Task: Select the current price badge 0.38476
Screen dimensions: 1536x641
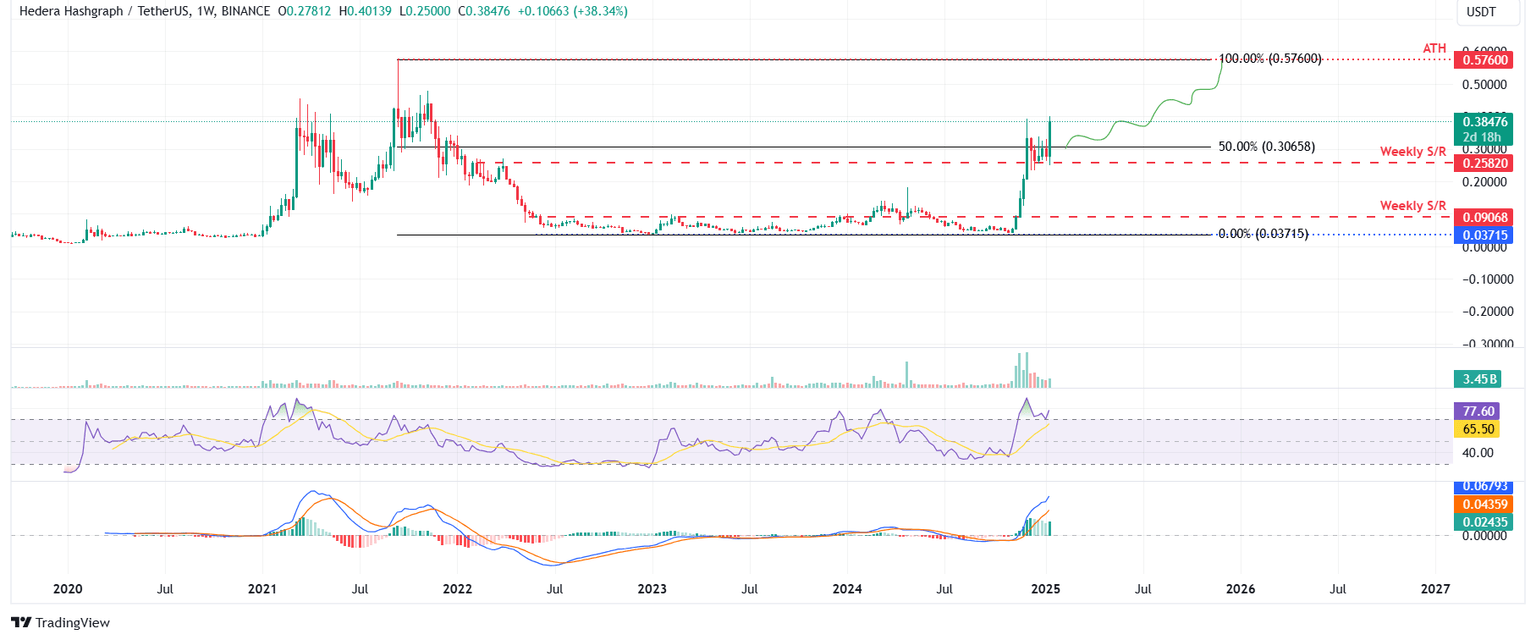Action: pos(1484,120)
